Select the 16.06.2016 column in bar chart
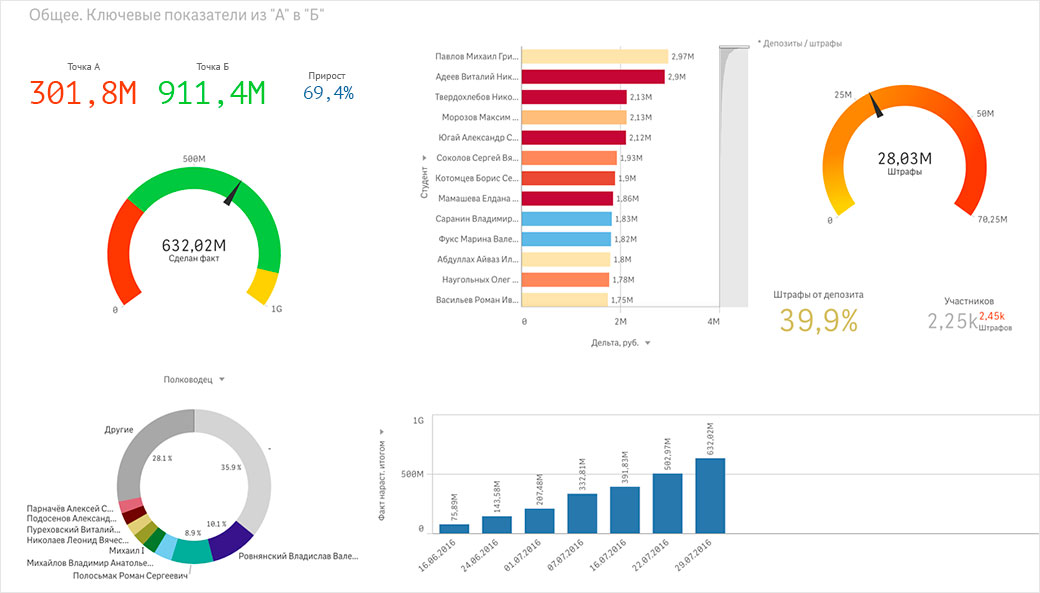1040x593 pixels. point(453,527)
